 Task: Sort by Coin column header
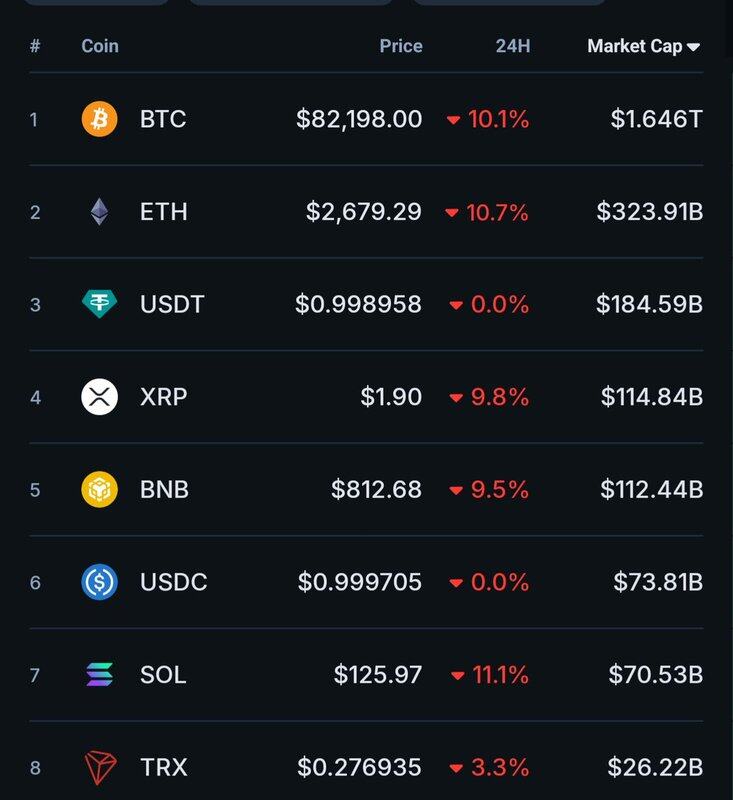coord(99,46)
